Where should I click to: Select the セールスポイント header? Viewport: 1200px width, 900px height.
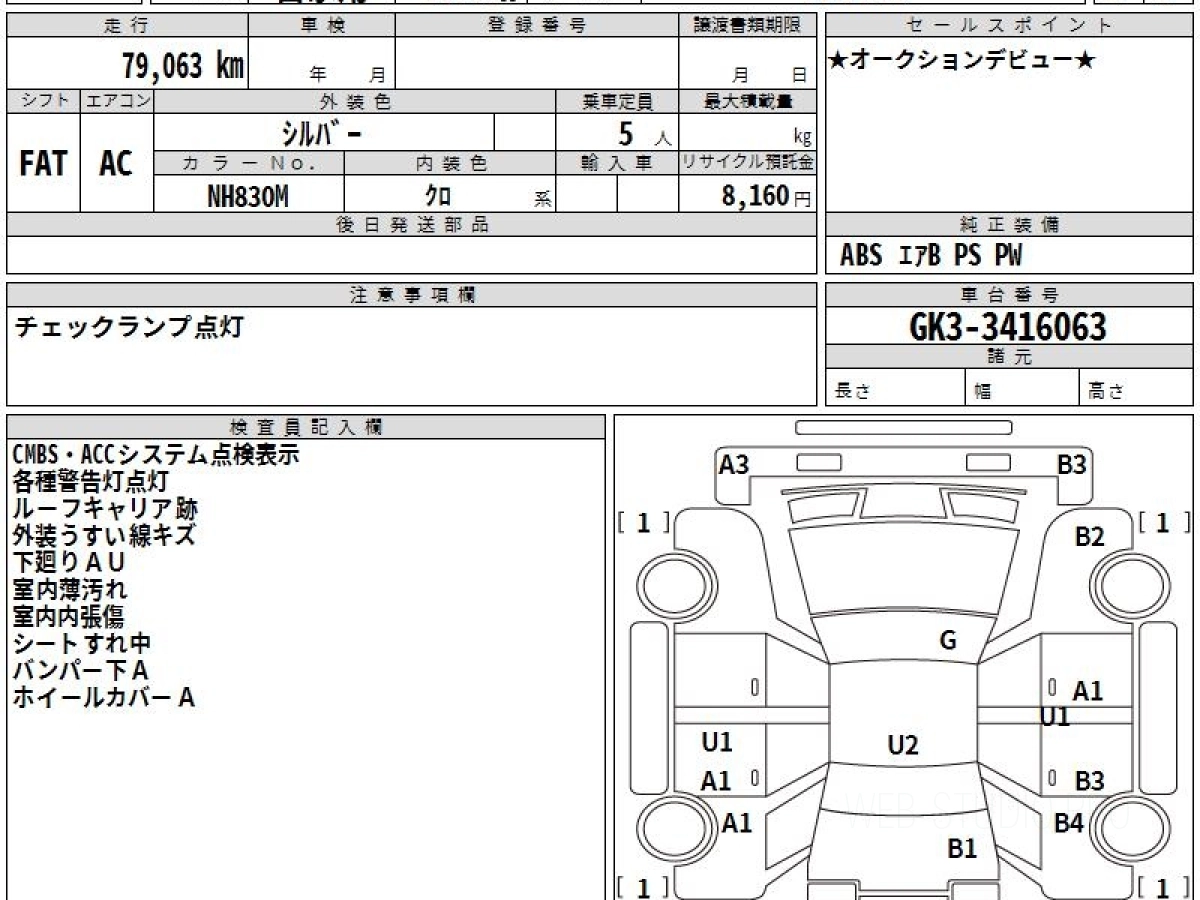[1009, 26]
